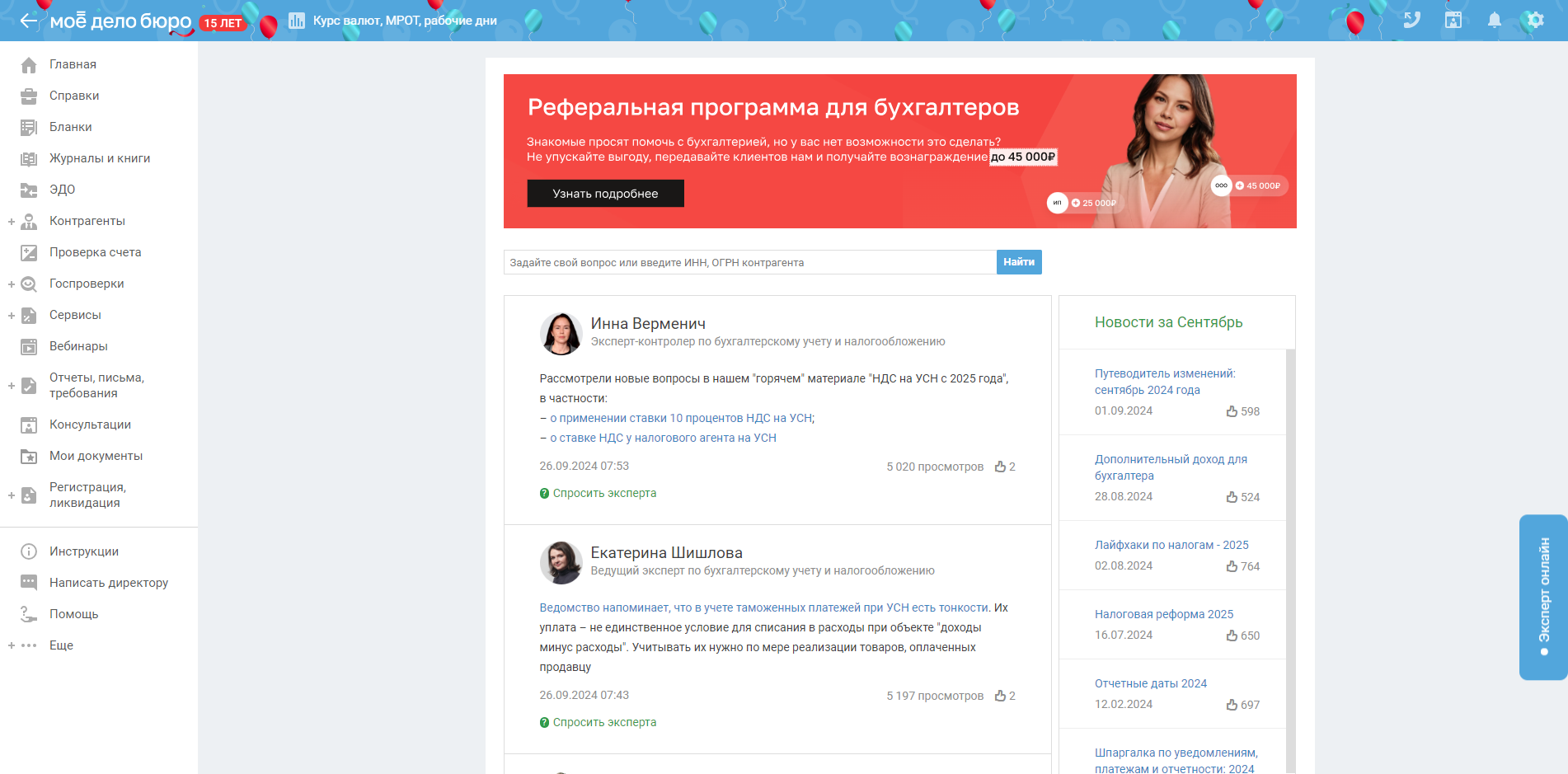Click the check icon beside Проверка счета
Viewport: 1568px width, 774px height.
click(29, 252)
